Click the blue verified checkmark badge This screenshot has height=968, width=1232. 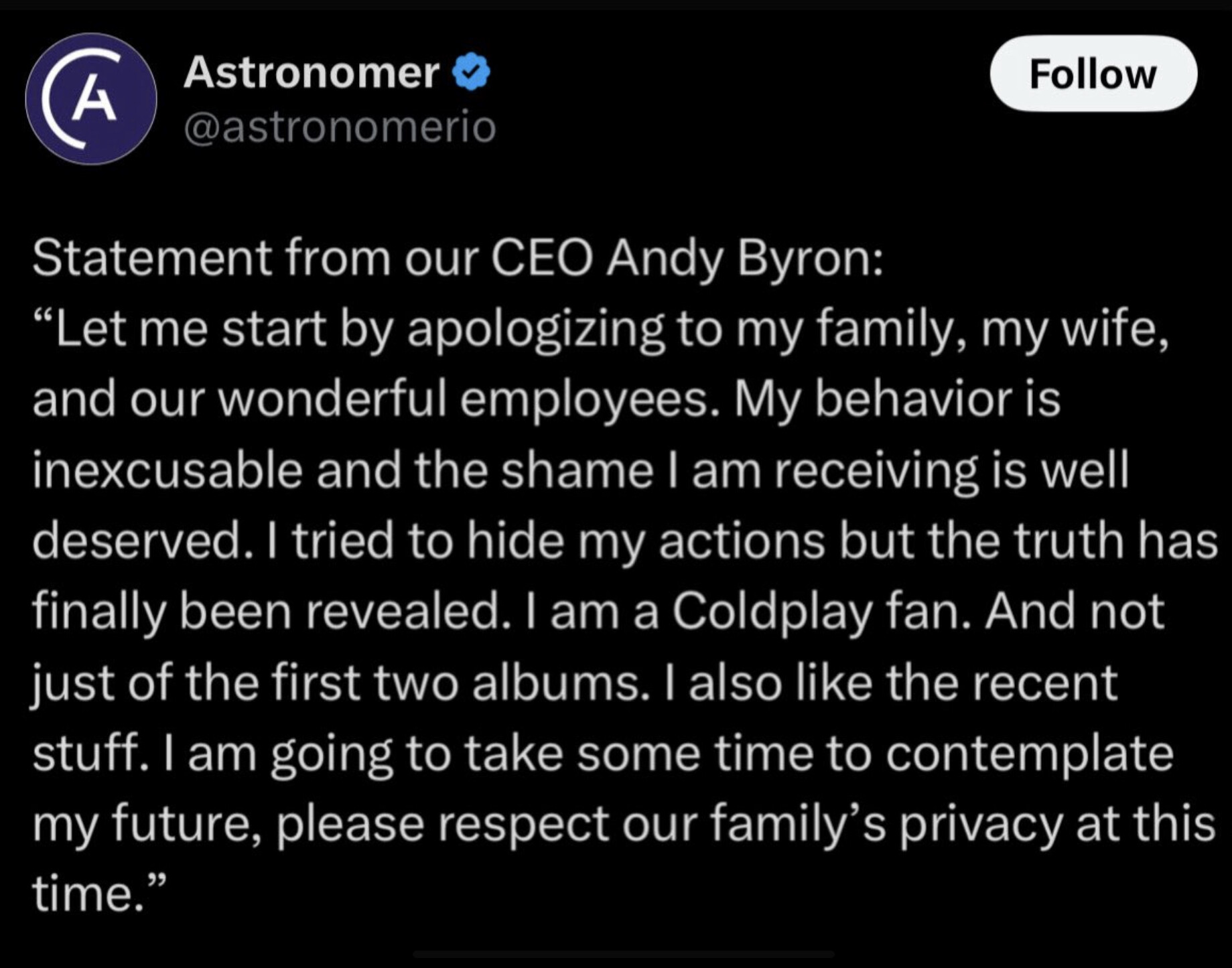click(x=472, y=71)
